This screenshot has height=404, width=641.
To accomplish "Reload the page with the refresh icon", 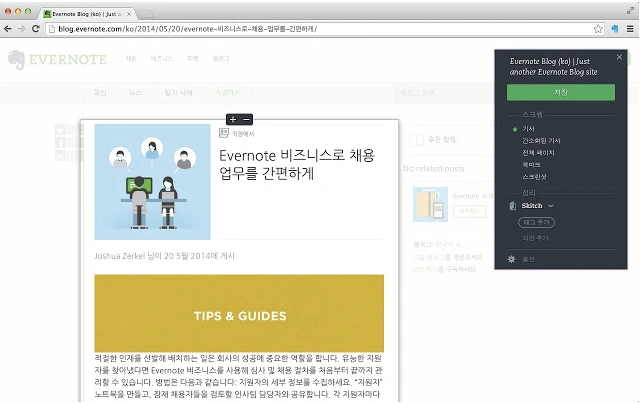I will [x=36, y=29].
